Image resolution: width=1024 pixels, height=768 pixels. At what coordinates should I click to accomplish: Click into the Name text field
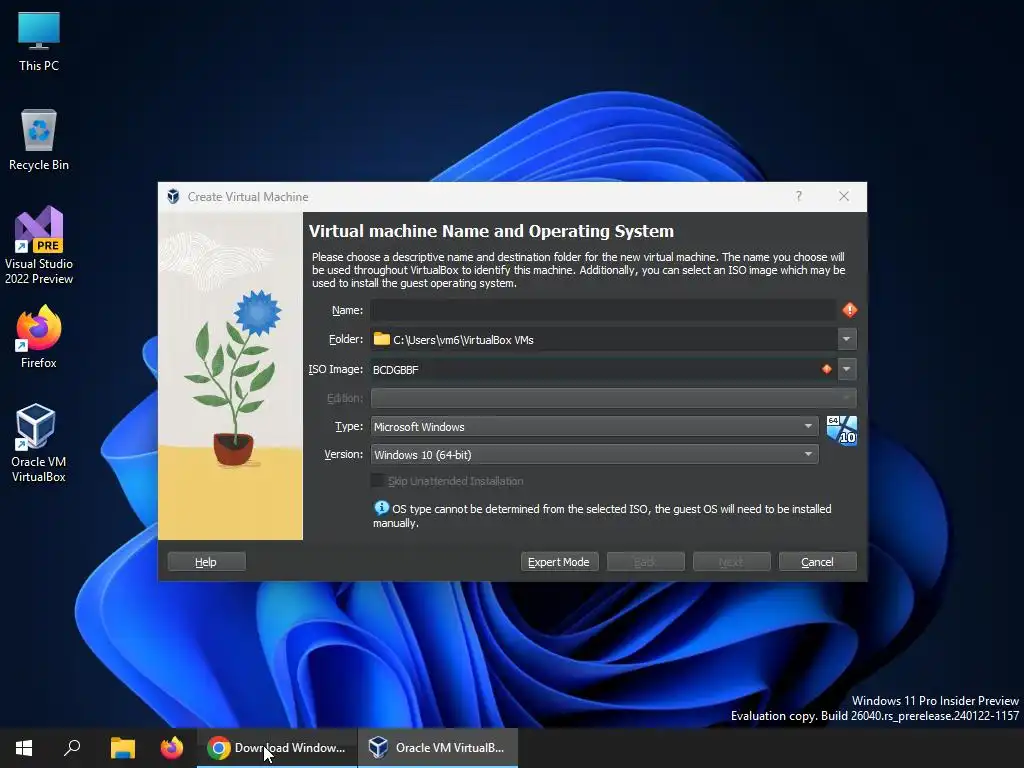click(x=603, y=310)
